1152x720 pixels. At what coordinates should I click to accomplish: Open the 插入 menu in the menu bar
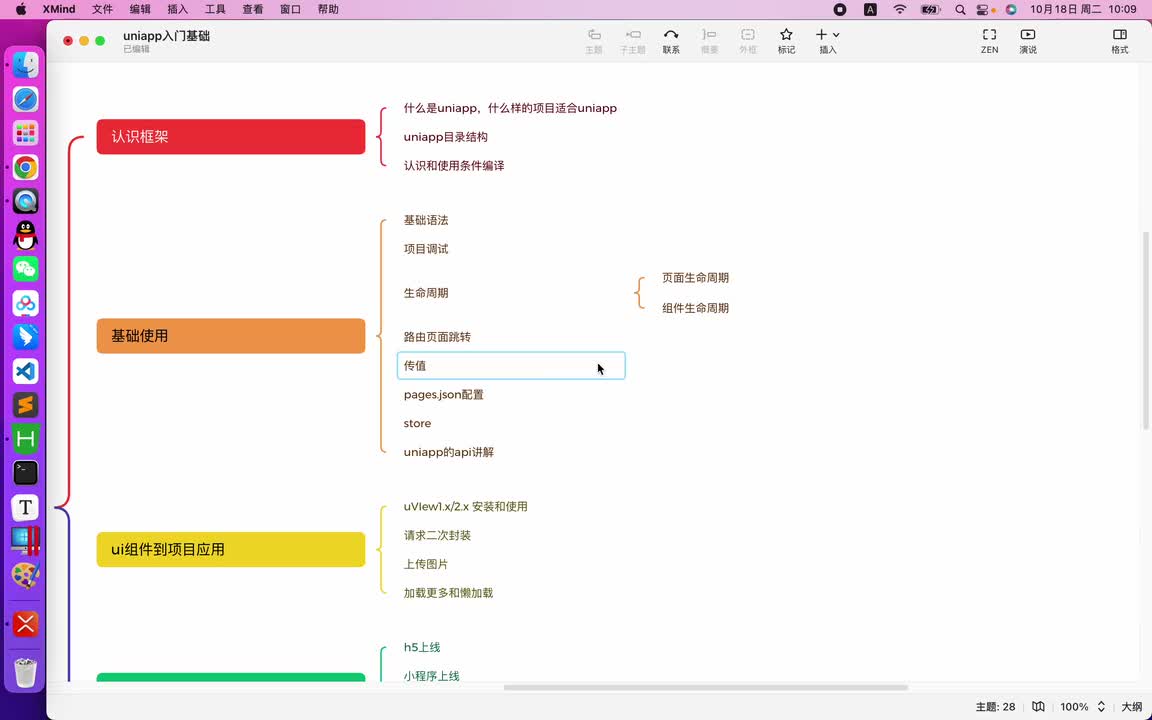(x=178, y=10)
